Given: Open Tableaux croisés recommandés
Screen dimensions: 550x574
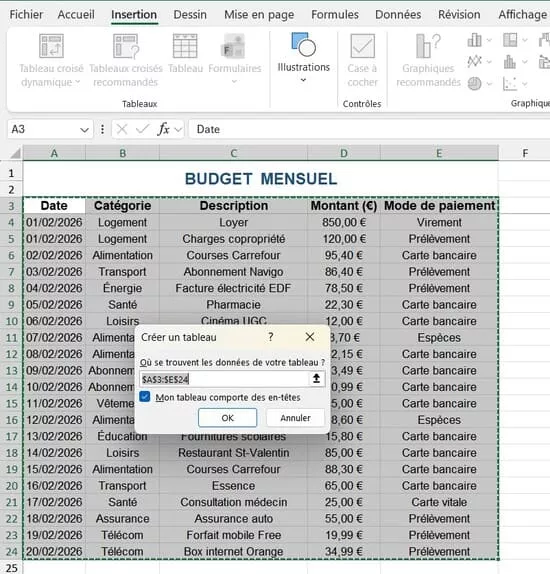Looking at the screenshot, I should pos(126,61).
